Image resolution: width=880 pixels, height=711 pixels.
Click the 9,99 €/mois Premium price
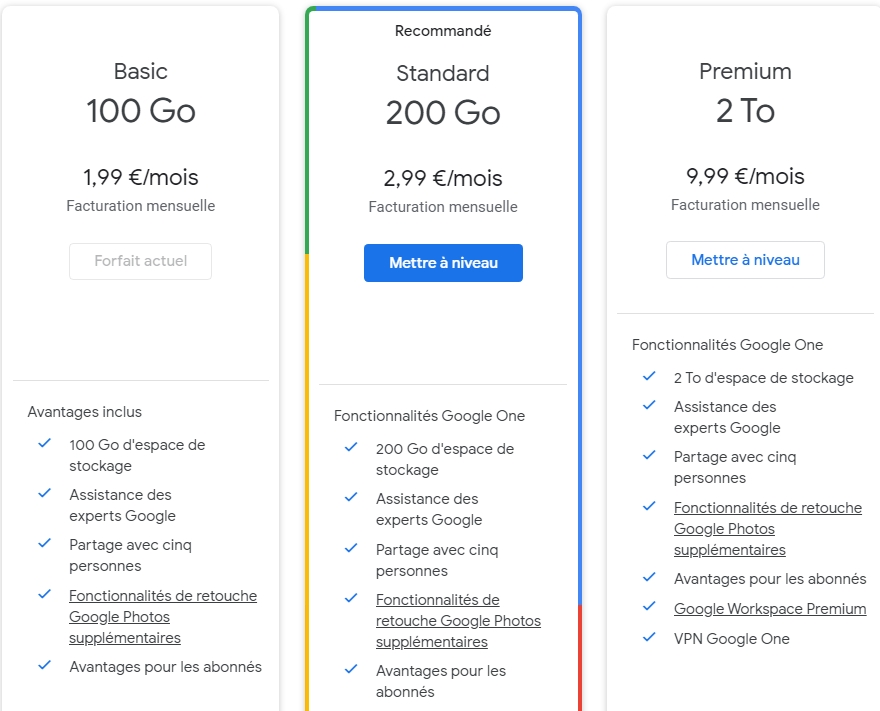[x=745, y=177]
